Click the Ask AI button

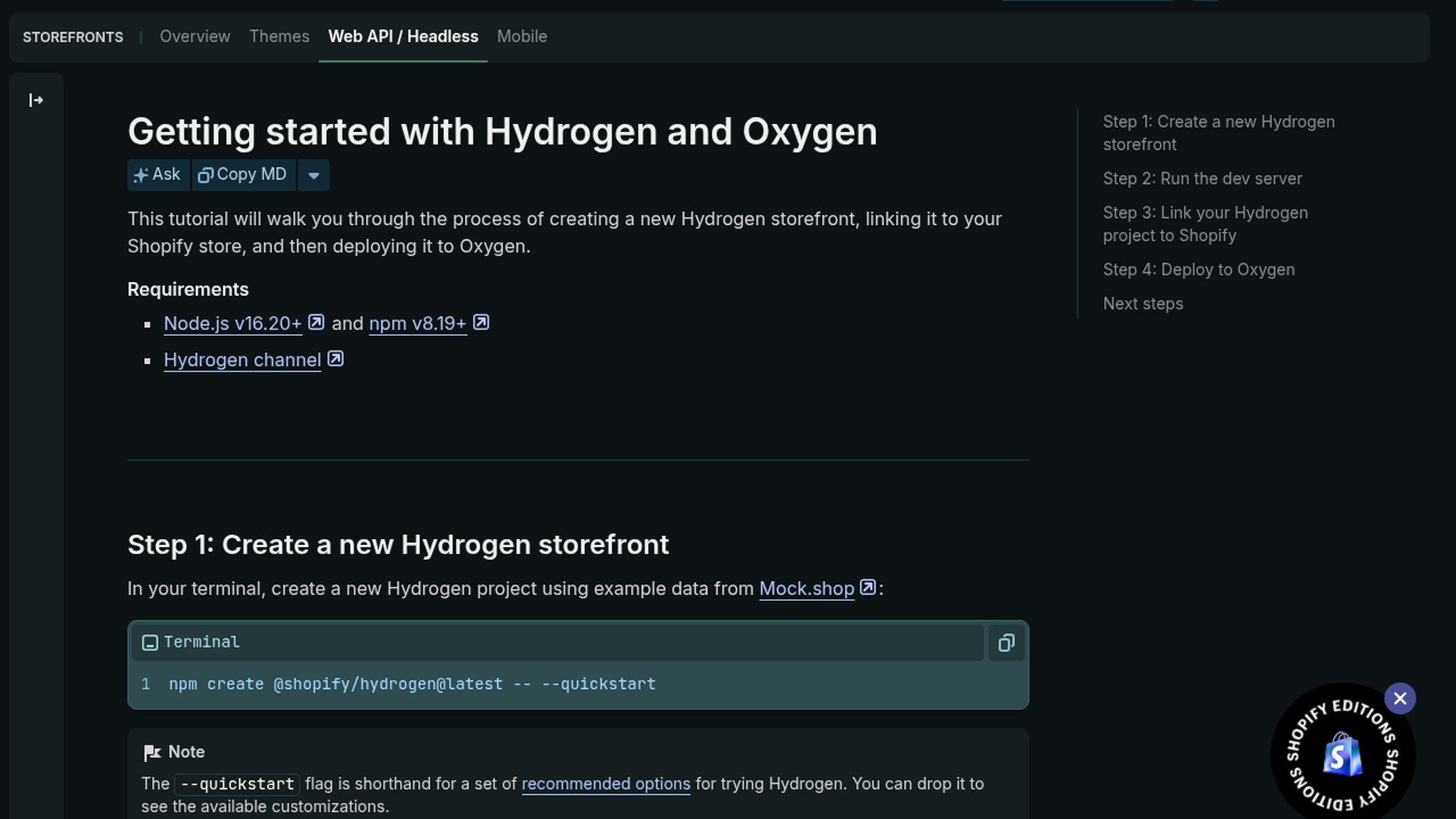point(158,175)
